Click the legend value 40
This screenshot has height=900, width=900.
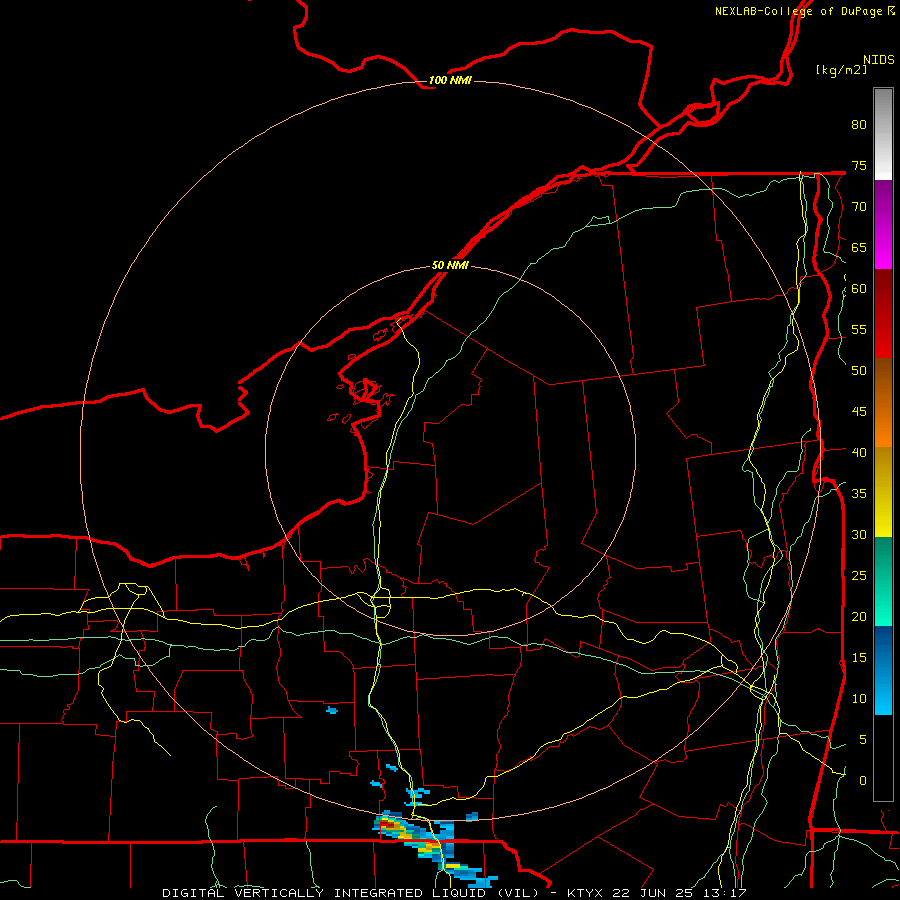click(x=859, y=452)
